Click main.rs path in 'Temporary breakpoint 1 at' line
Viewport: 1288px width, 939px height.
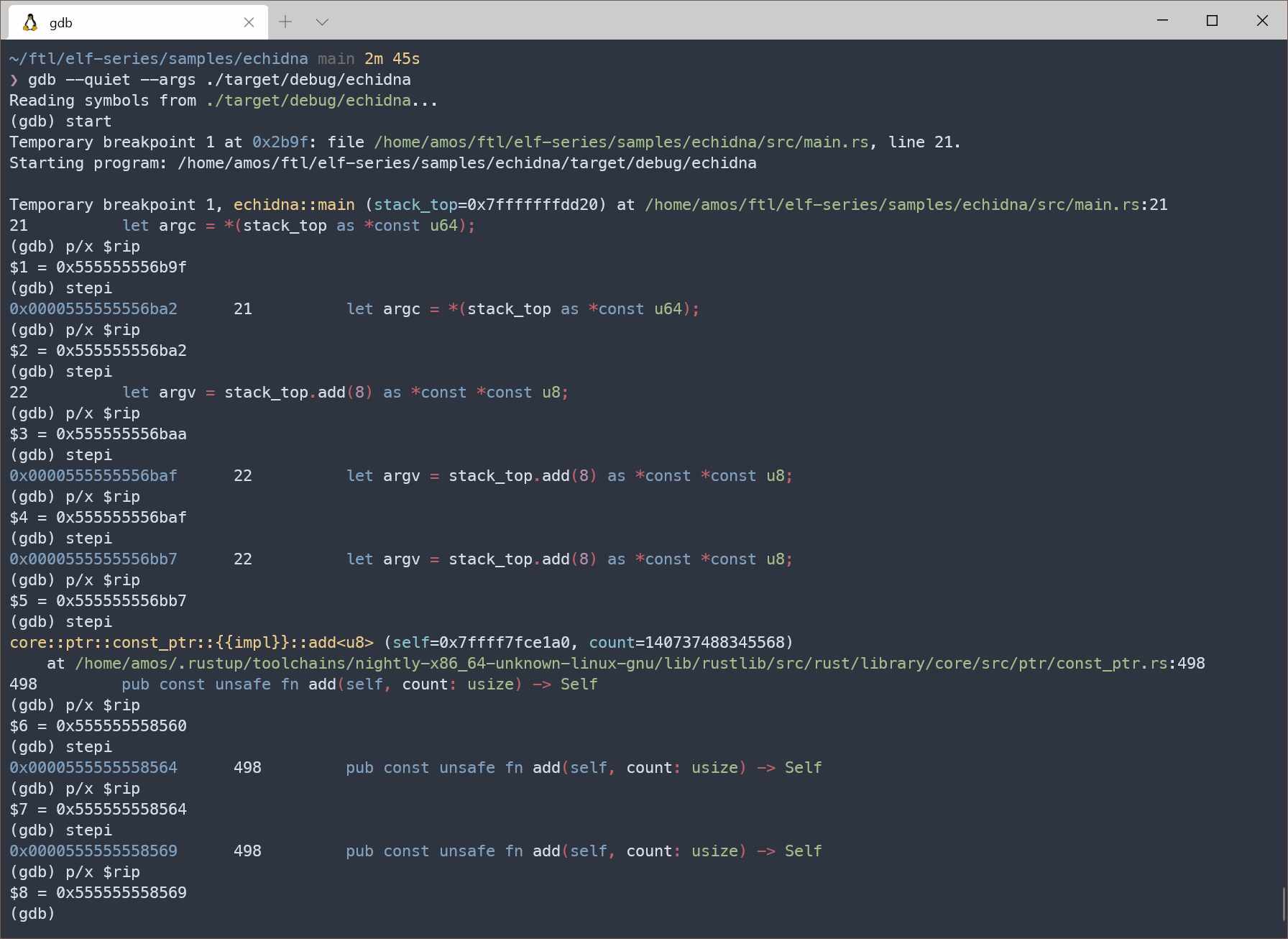click(x=621, y=142)
